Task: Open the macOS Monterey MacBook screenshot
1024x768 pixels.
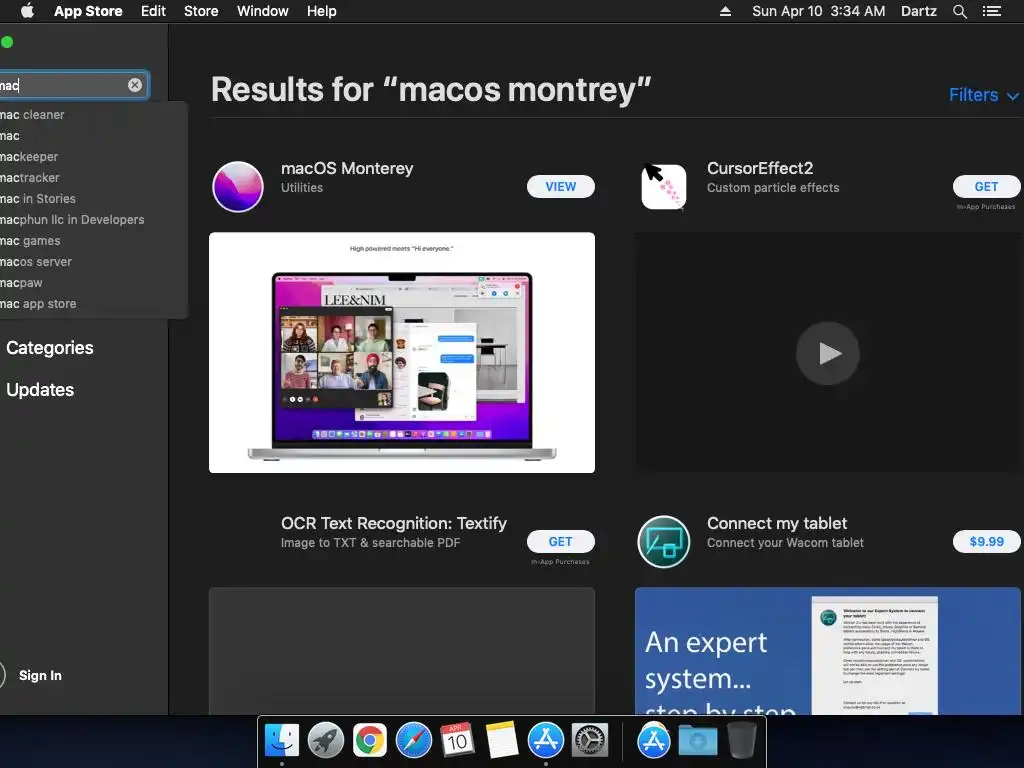Action: 402,353
